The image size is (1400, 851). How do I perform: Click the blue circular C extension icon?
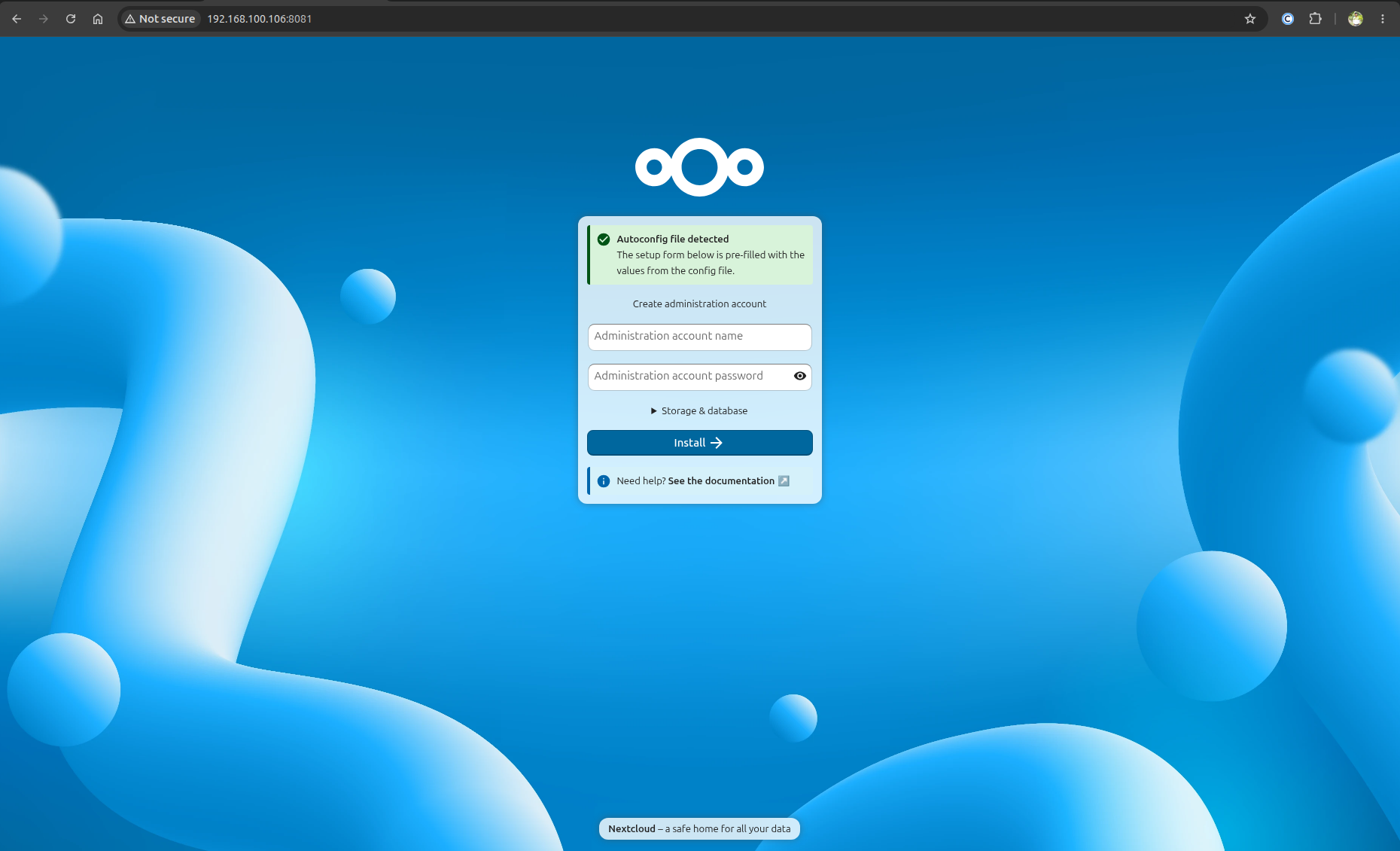1288,19
